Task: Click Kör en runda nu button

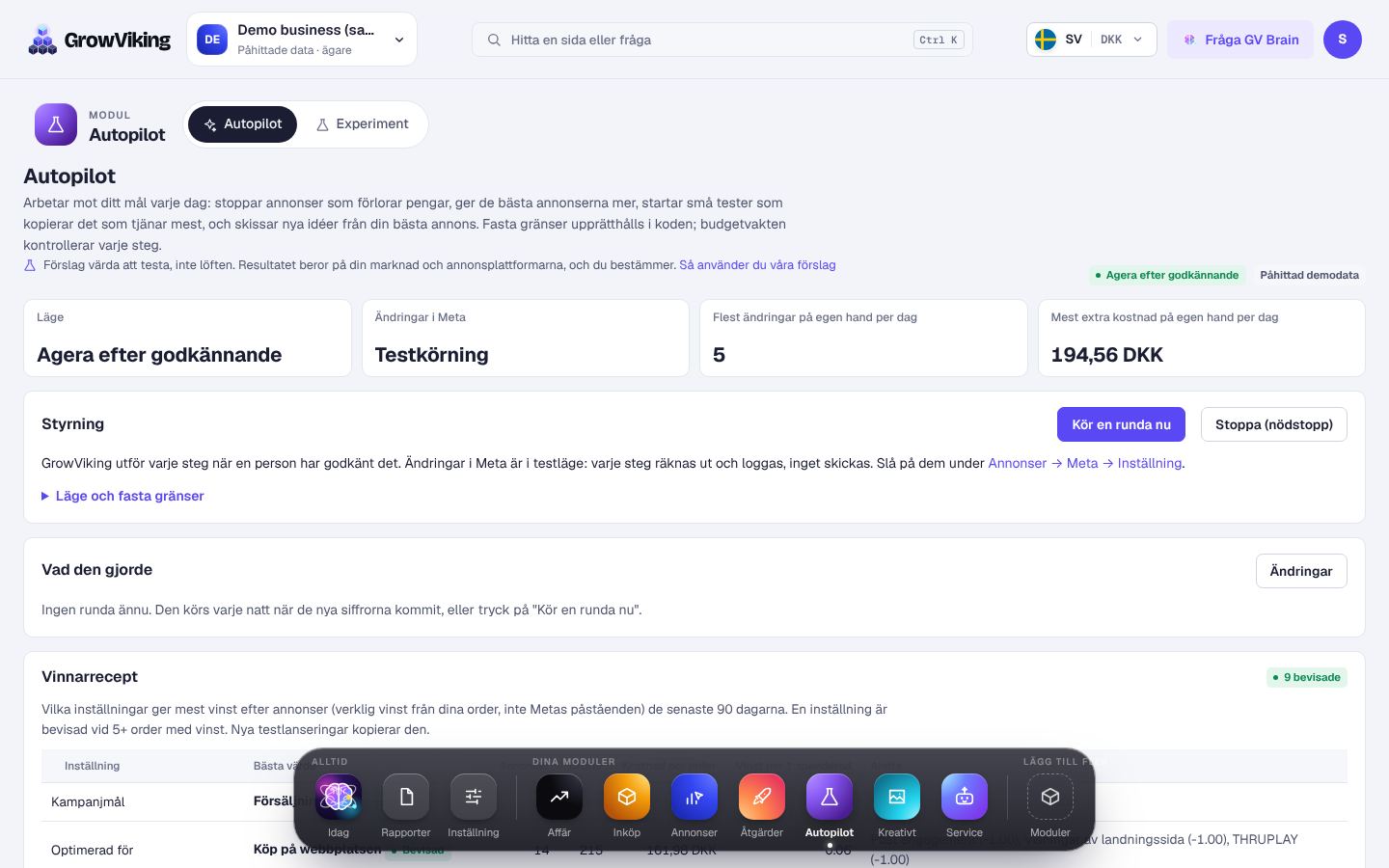Action: pos(1121,424)
